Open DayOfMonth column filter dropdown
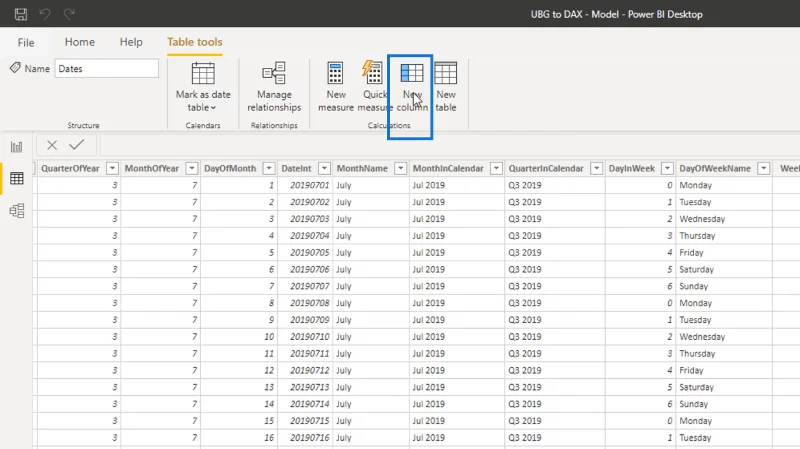 tap(269, 168)
